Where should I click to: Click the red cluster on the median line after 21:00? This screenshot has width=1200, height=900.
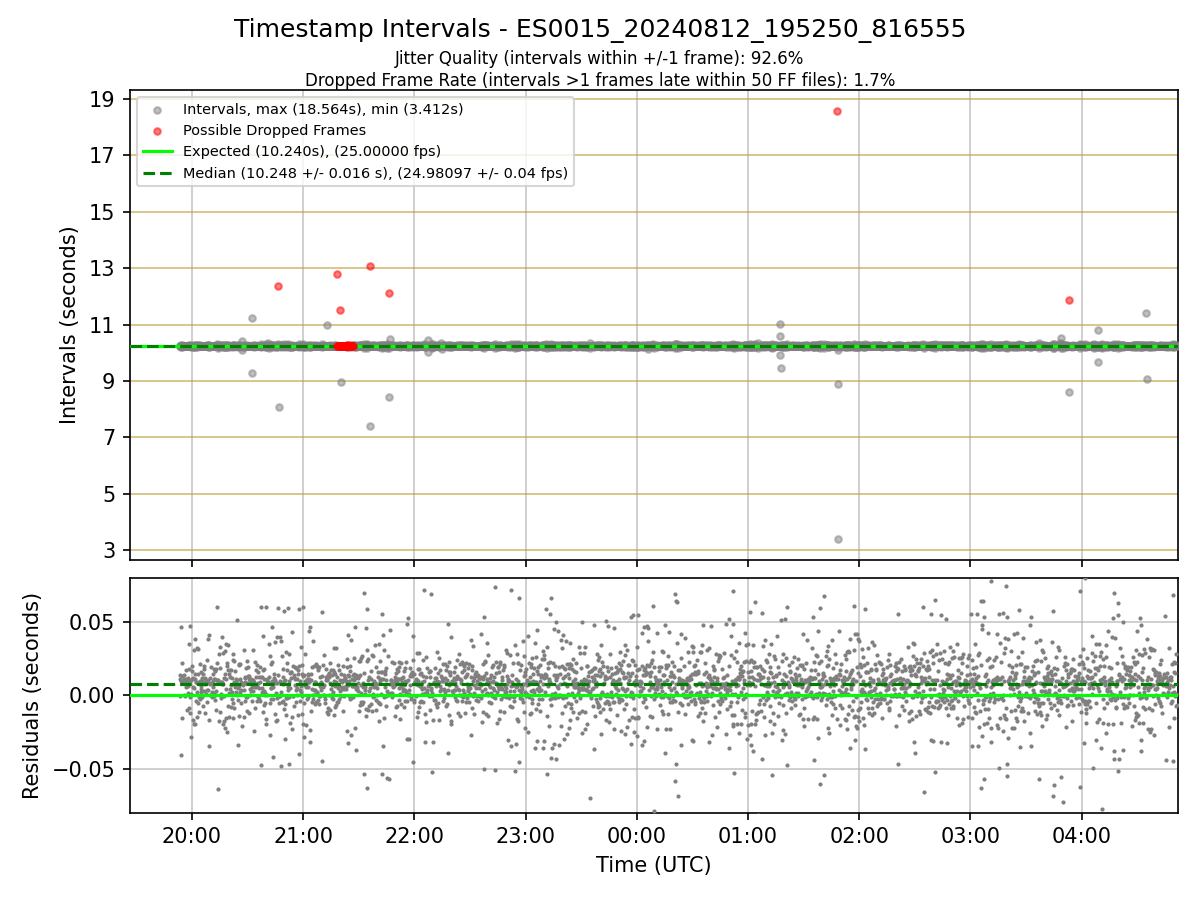click(345, 346)
